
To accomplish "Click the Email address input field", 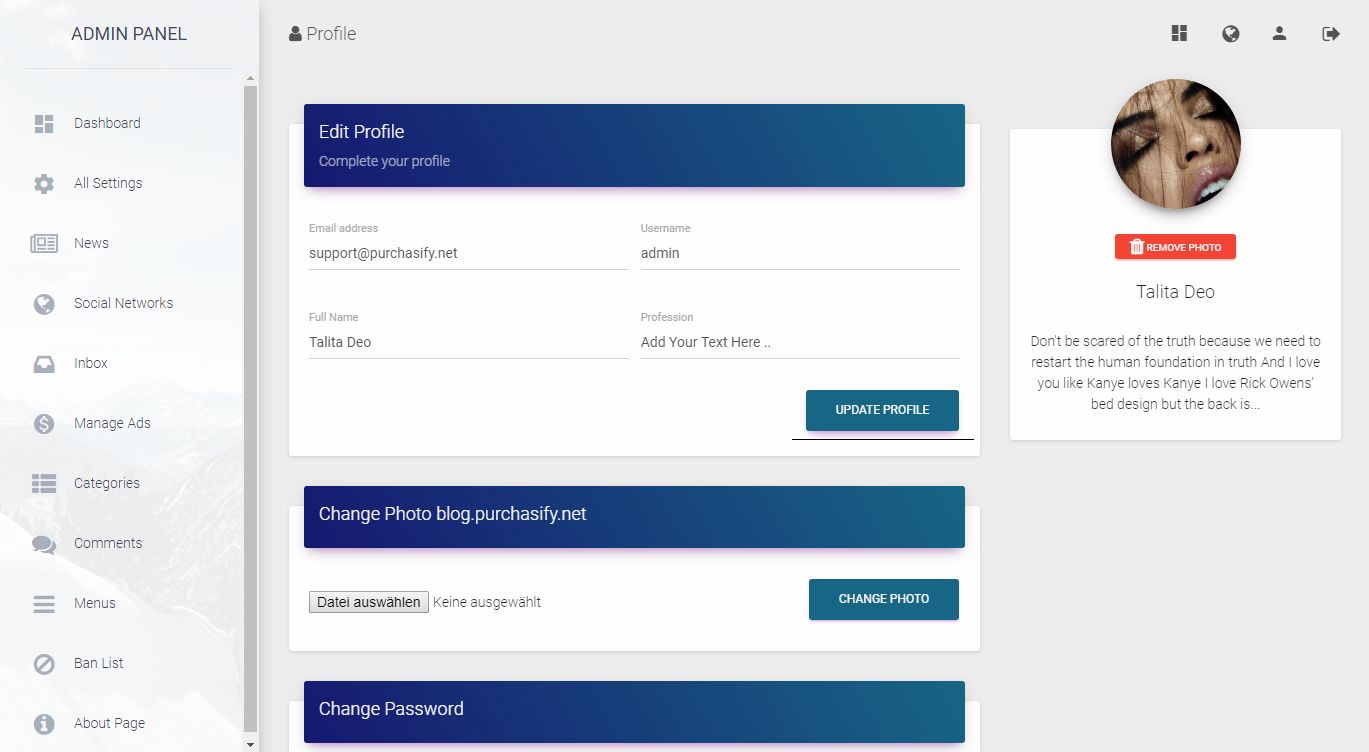I will (468, 254).
